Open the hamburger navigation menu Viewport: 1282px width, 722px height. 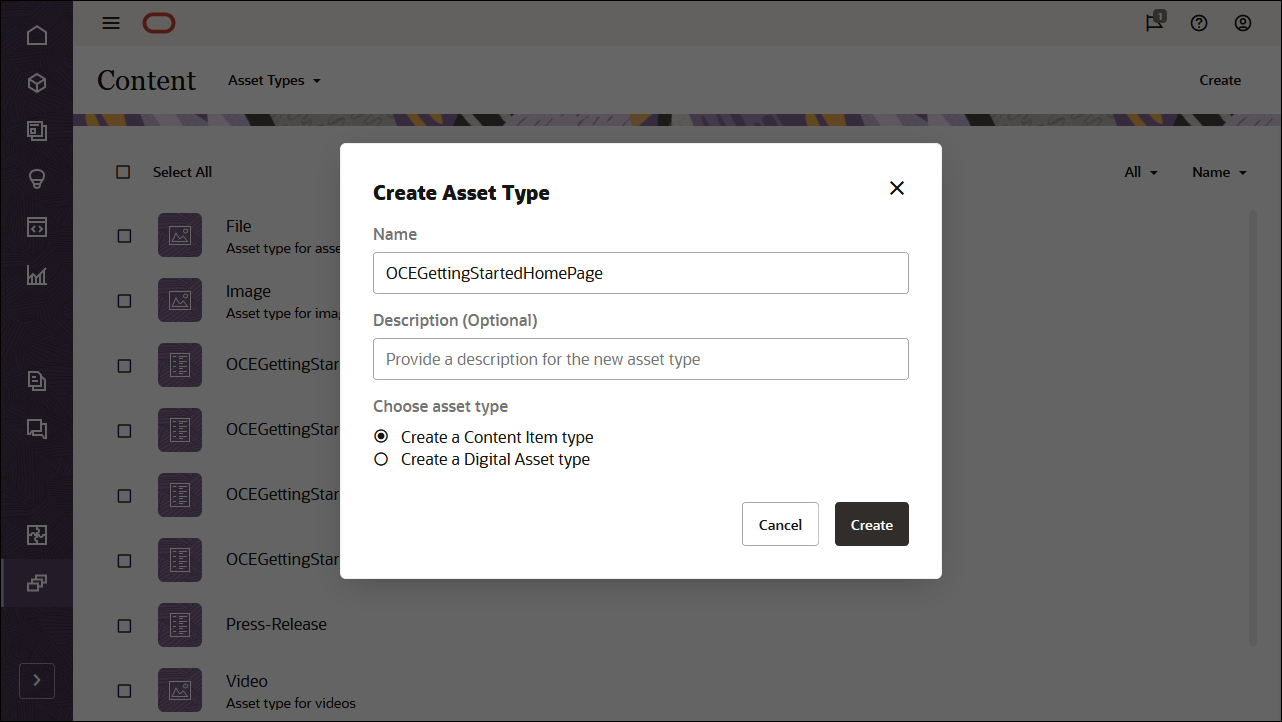click(111, 22)
